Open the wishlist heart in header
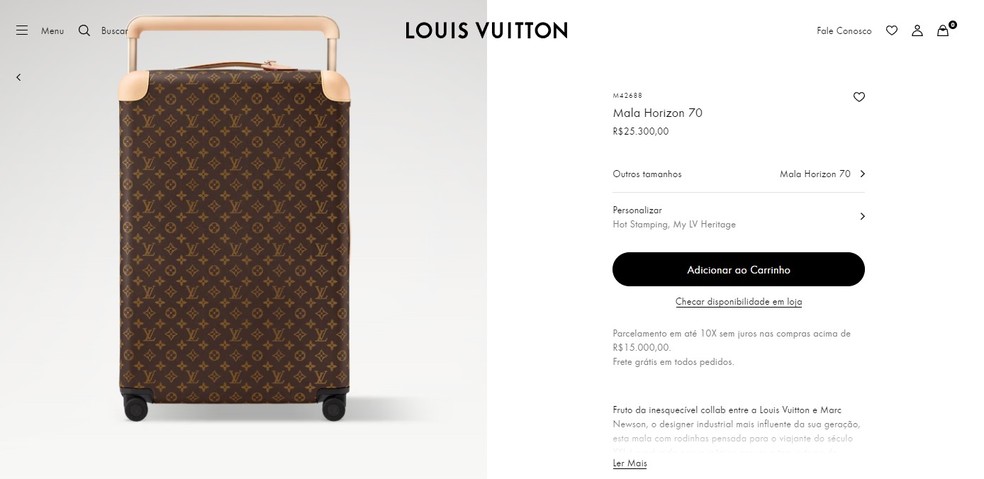The image size is (984, 479). [892, 31]
